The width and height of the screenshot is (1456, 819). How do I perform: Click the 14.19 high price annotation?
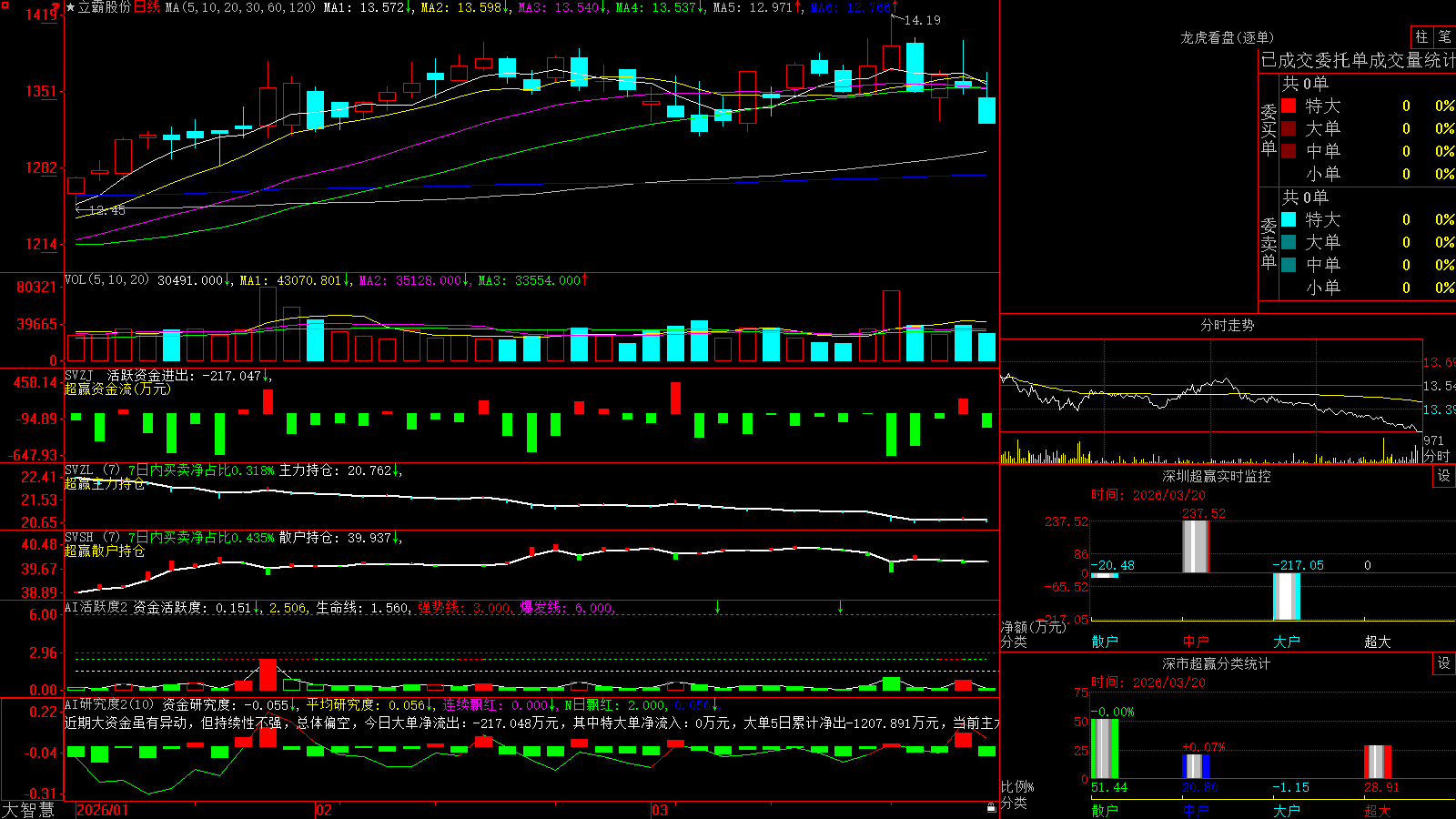click(923, 20)
